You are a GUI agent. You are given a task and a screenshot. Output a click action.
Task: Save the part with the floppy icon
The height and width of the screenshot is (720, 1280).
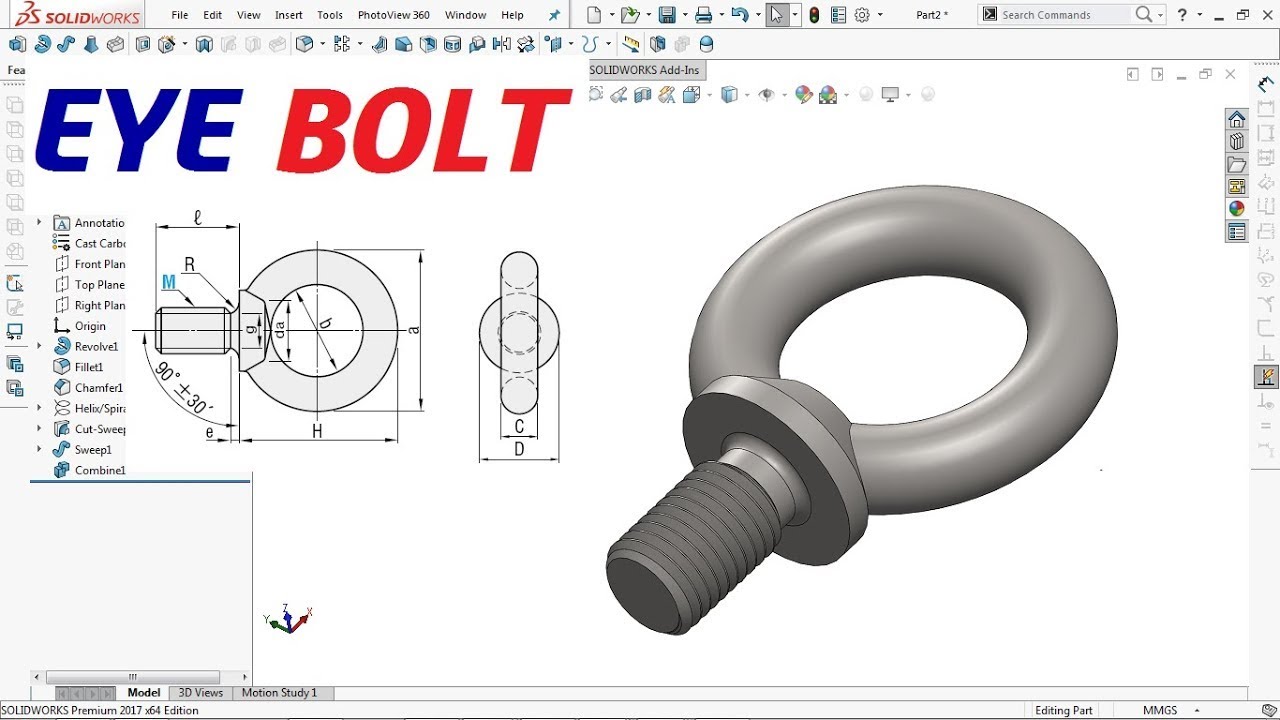(x=667, y=15)
